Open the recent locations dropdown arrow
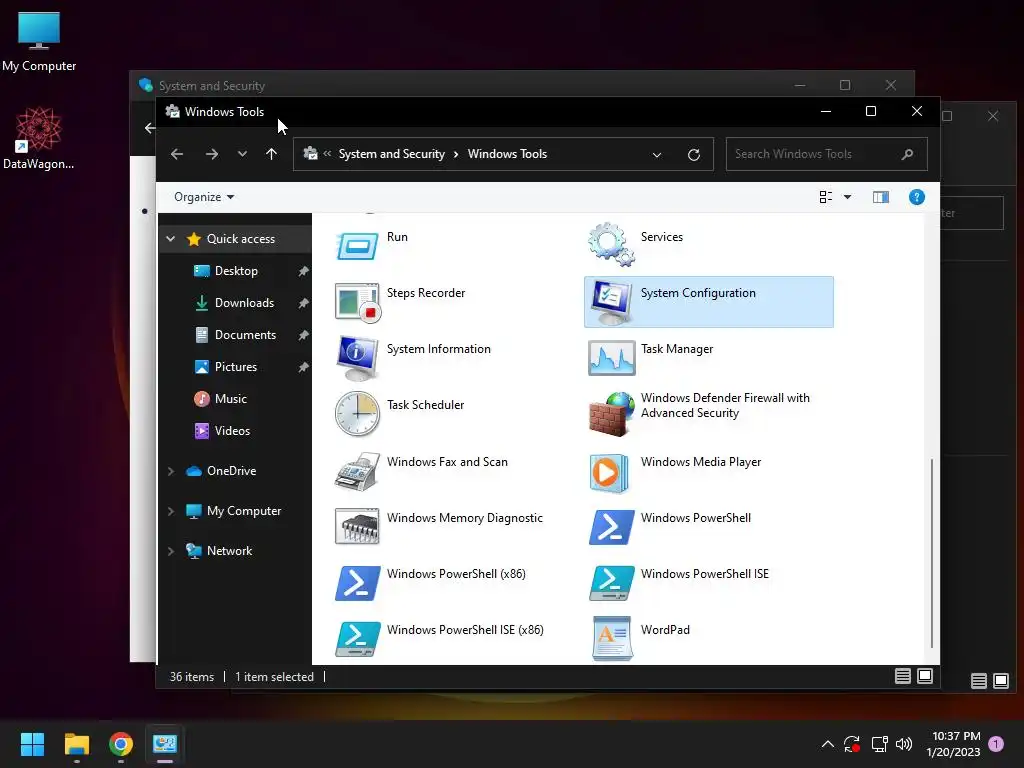Image resolution: width=1024 pixels, height=768 pixels. [242, 154]
